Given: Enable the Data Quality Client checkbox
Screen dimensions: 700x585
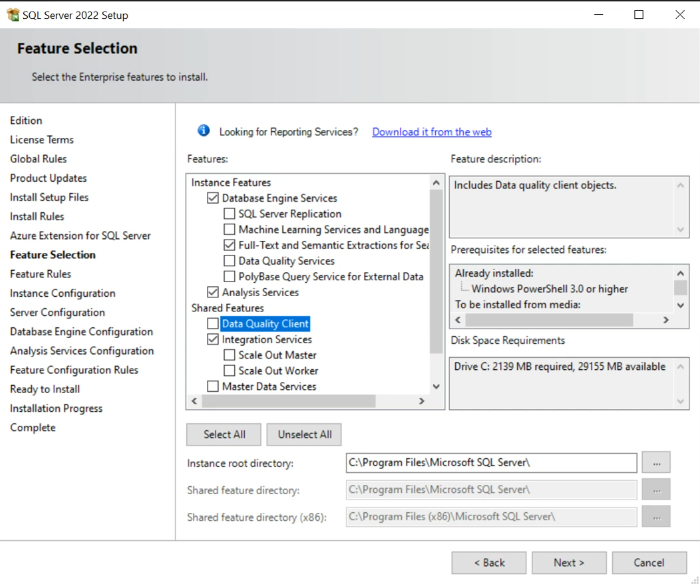Looking at the screenshot, I should click(x=213, y=323).
